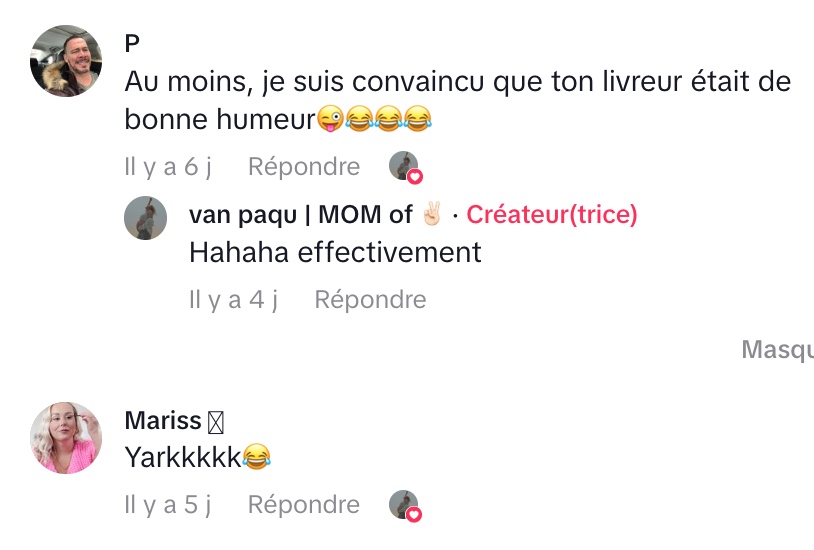Viewport: 814px width, 550px height.
Task: Click Répondre under P's comment
Action: 304,166
